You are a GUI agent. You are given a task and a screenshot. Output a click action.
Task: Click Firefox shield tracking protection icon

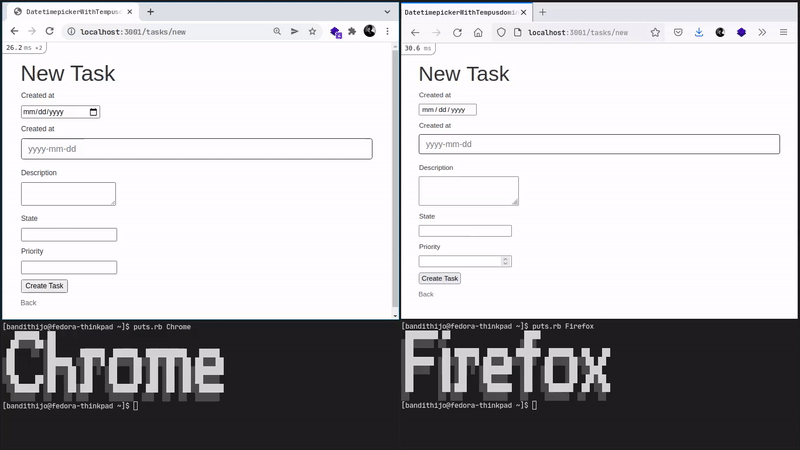pos(502,32)
